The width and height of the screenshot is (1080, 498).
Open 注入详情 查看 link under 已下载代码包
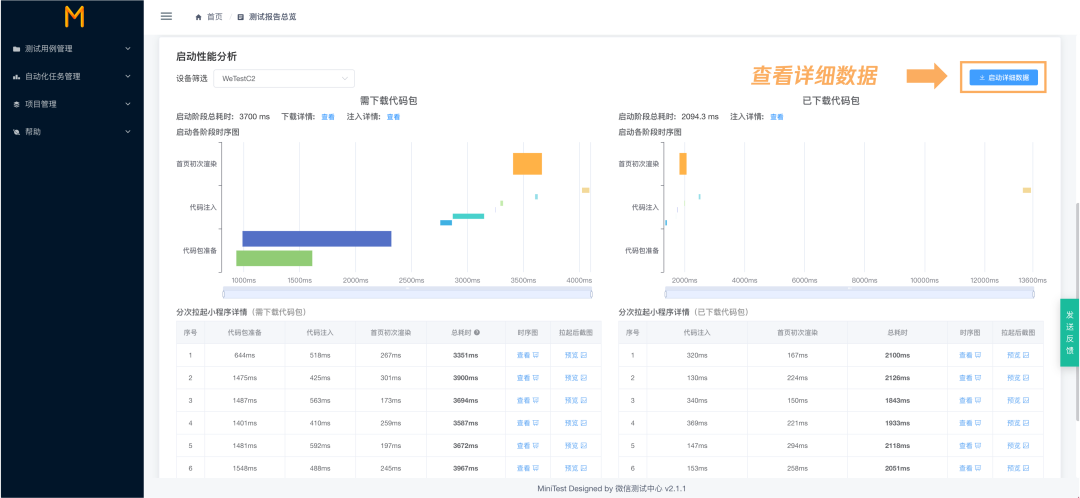[x=776, y=116]
